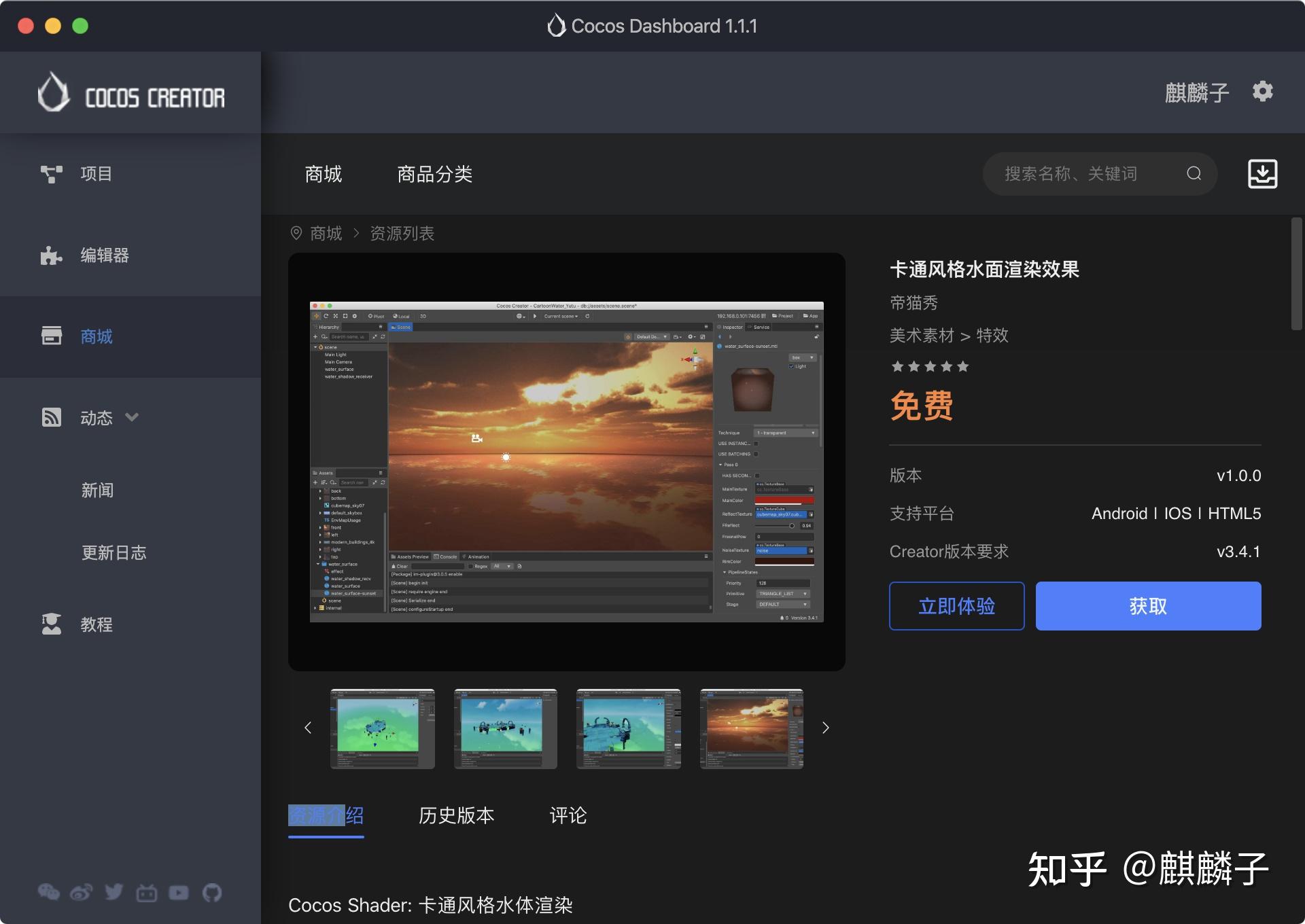Click the vertical page scrollbar

click(x=1297, y=274)
